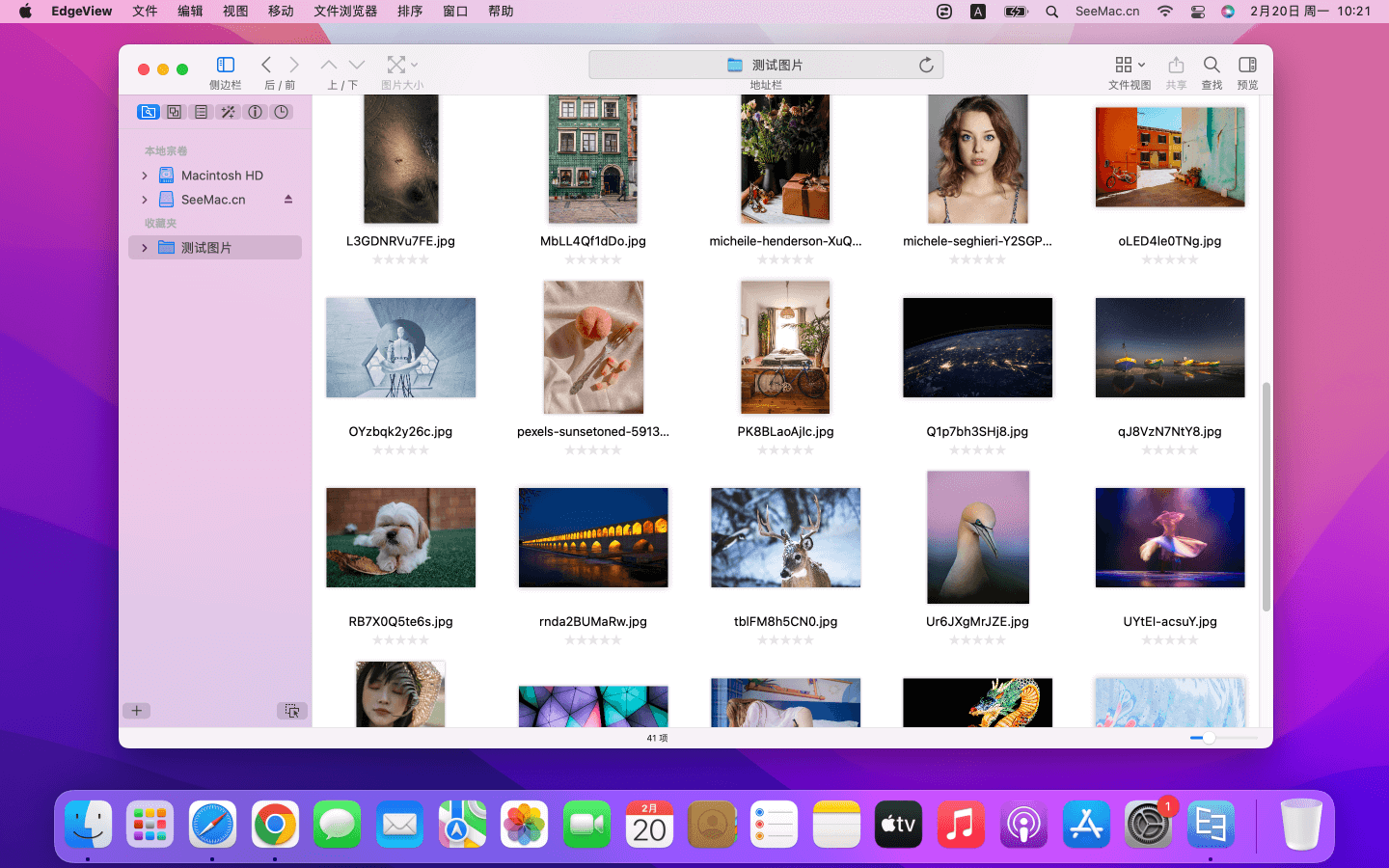Image resolution: width=1389 pixels, height=868 pixels.
Task: Click star rating under OYzbqk2y26c.jpg
Action: 400,449
